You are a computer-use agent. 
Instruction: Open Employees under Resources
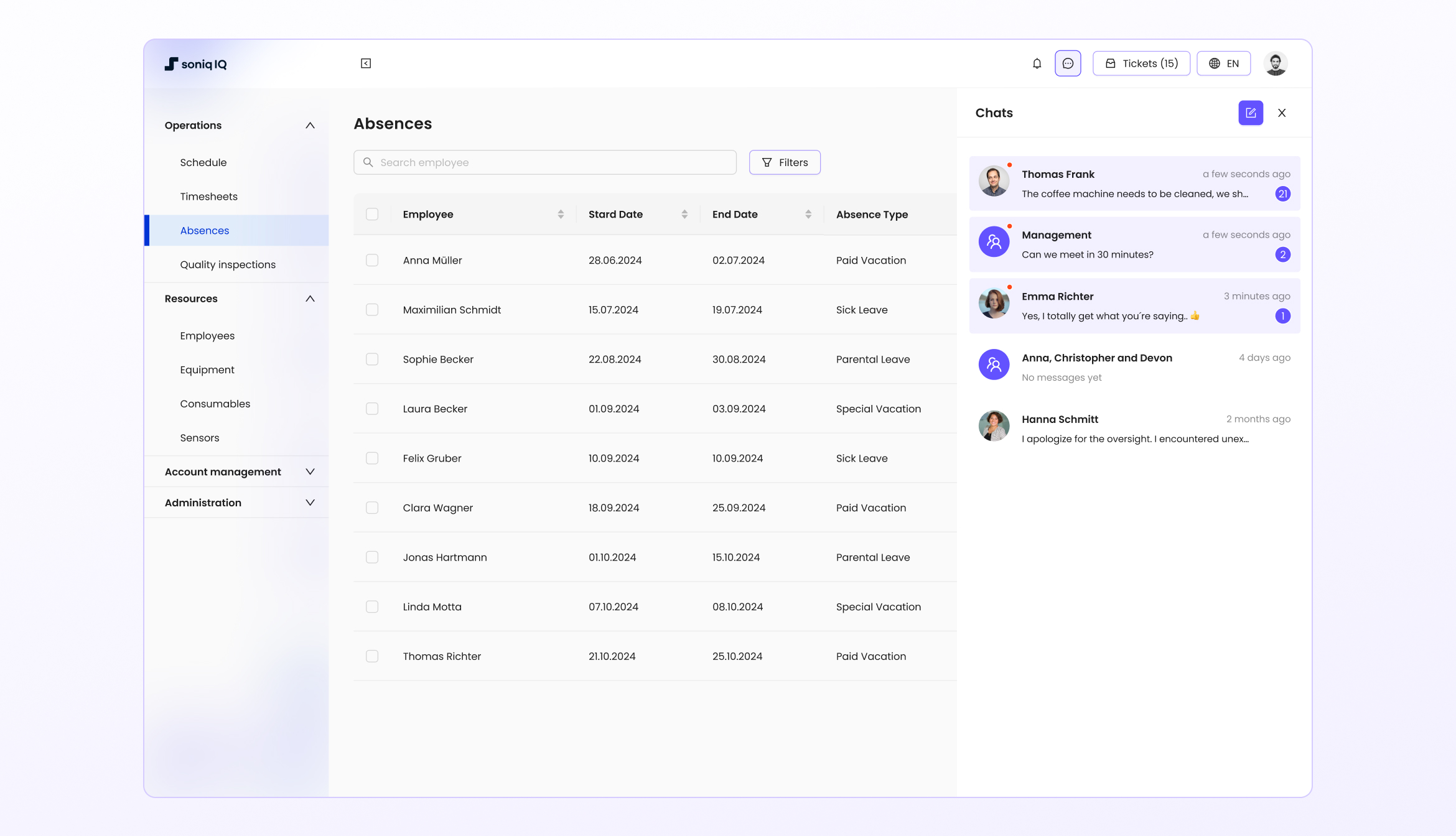tap(207, 336)
